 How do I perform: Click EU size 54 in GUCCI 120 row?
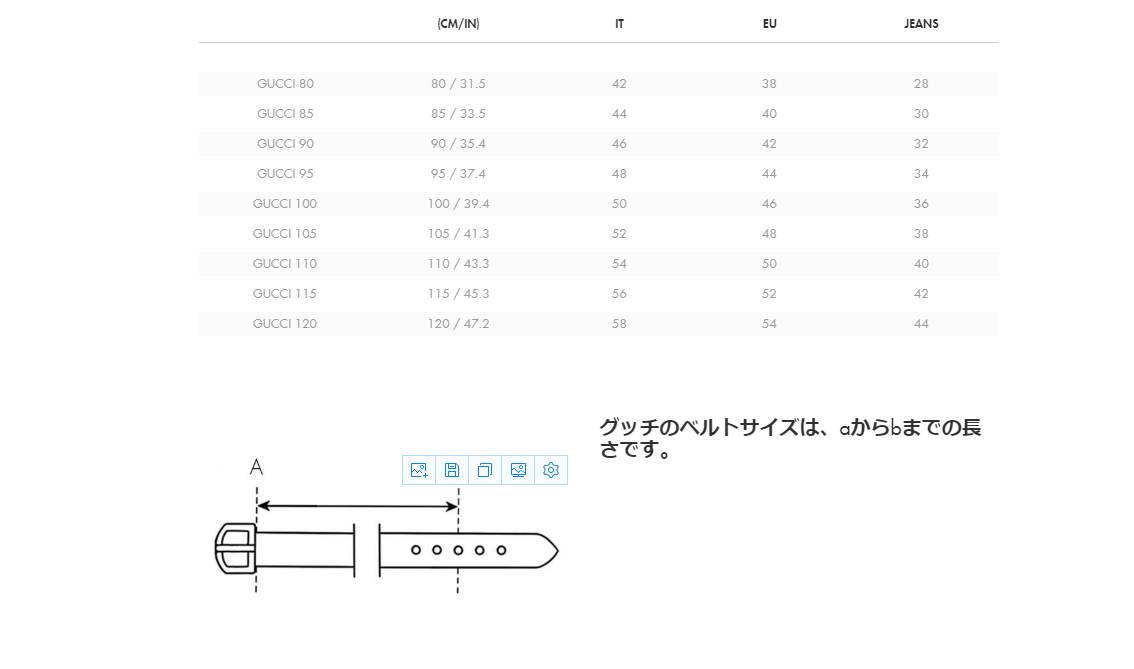pos(769,324)
